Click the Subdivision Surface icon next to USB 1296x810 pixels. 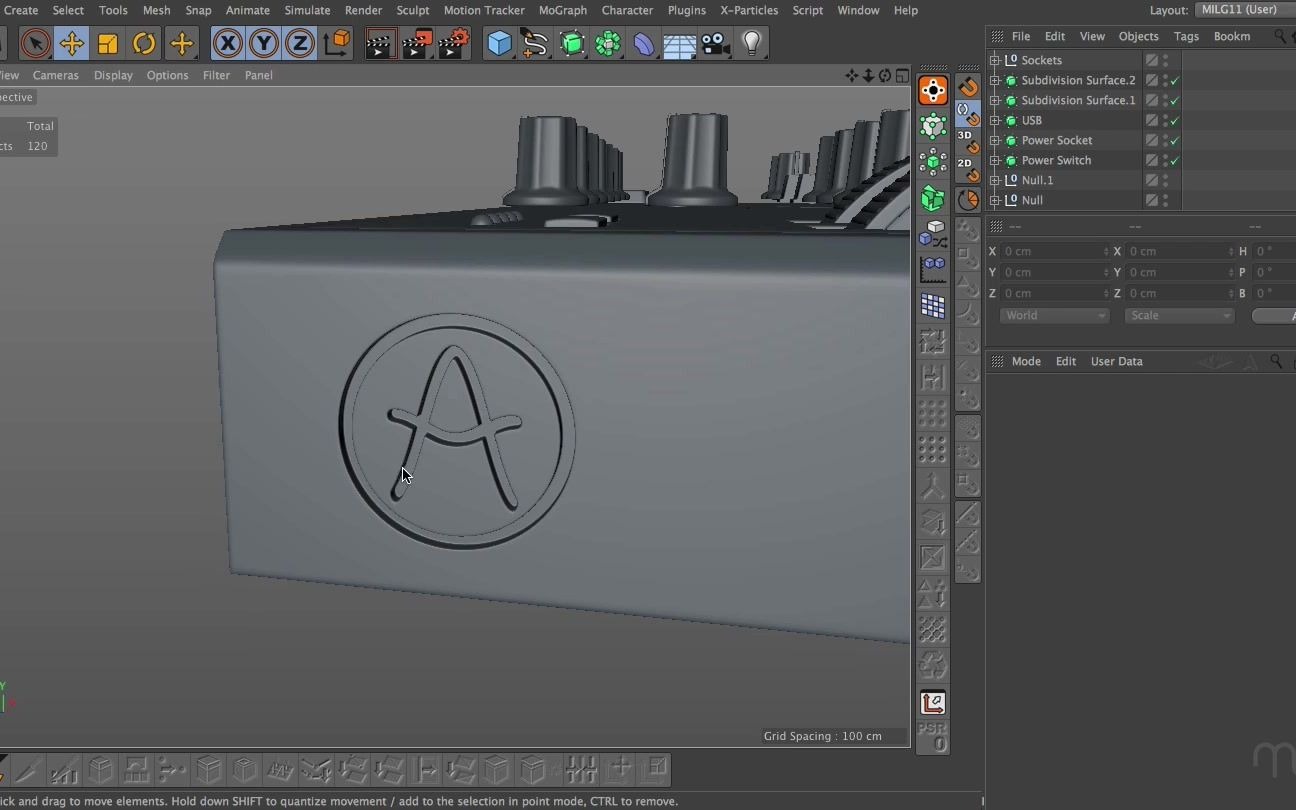click(1011, 120)
